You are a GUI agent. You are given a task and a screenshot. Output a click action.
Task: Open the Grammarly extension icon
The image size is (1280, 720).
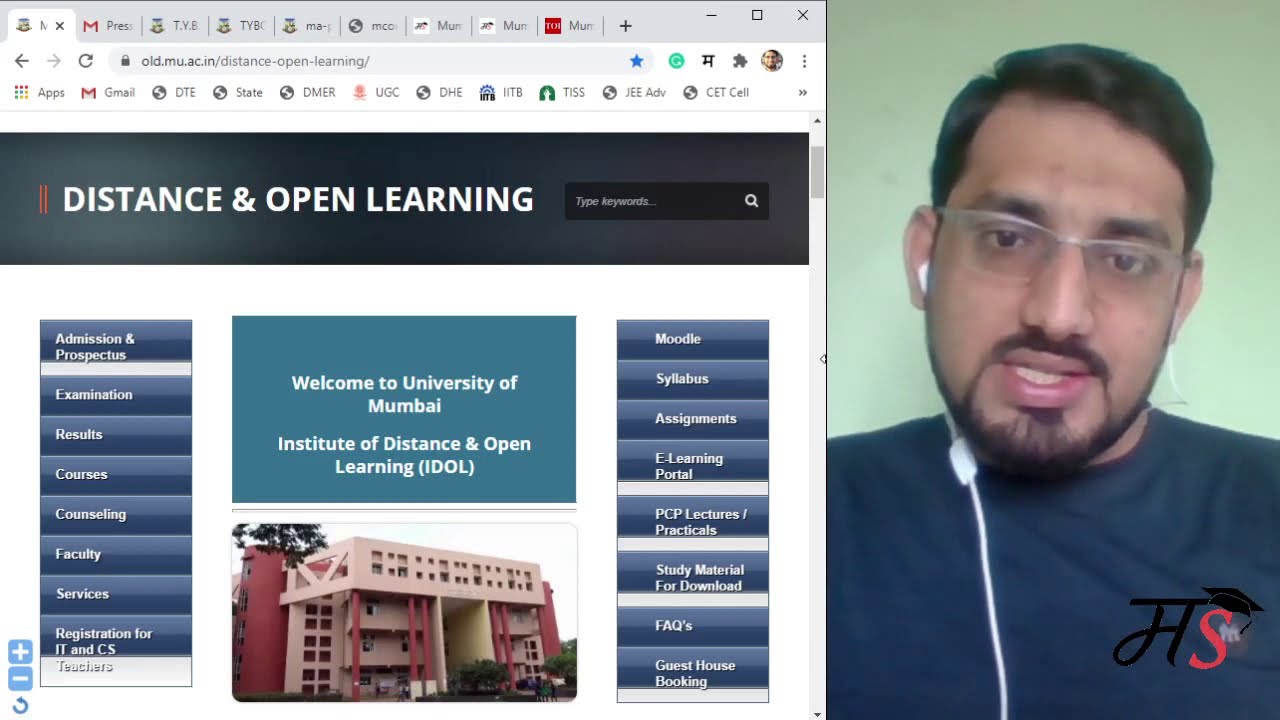(676, 61)
